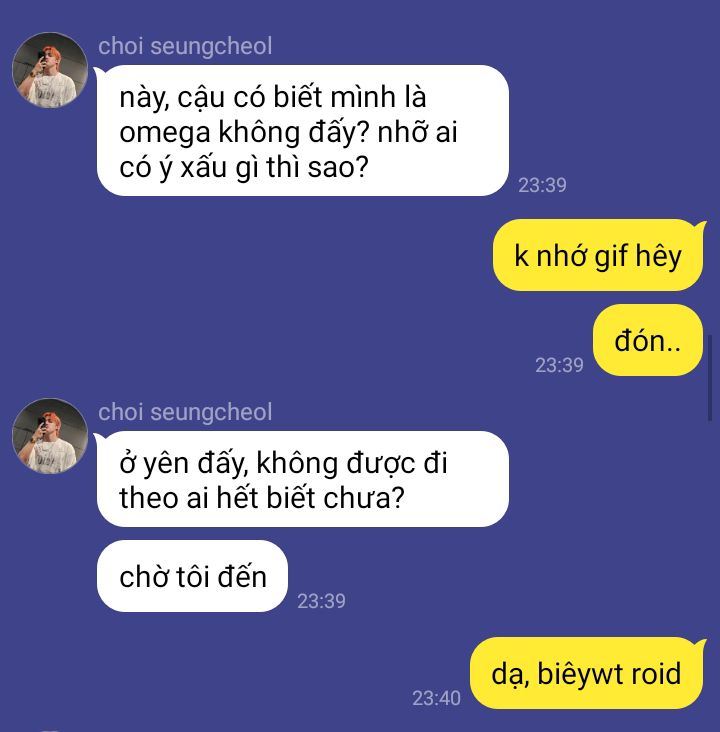The image size is (720, 732).
Task: Click the chat scrollbar thumb on the right
Action: click(710, 378)
